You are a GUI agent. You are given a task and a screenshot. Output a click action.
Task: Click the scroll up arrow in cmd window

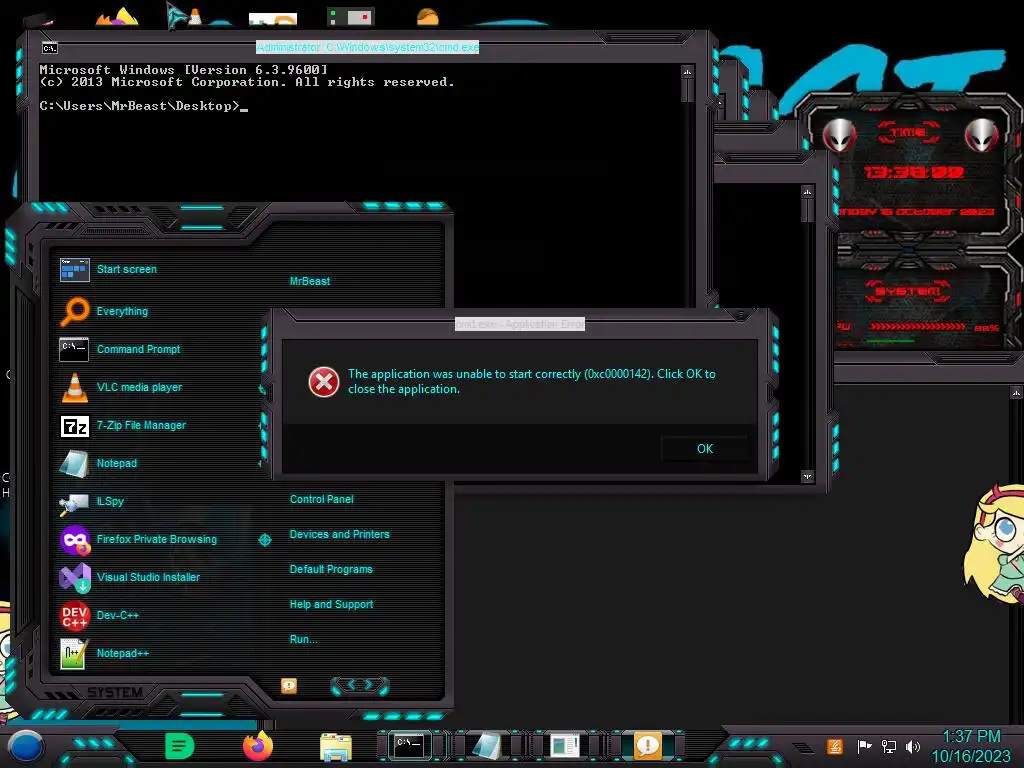point(687,71)
